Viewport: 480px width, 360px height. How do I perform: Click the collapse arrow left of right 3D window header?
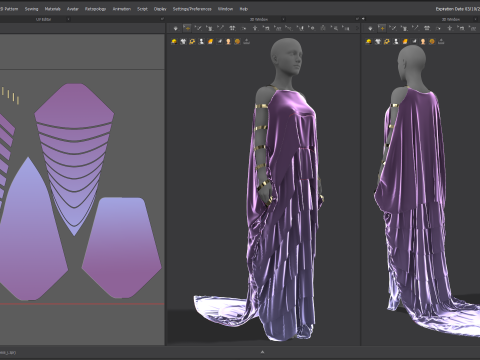(x=363, y=19)
